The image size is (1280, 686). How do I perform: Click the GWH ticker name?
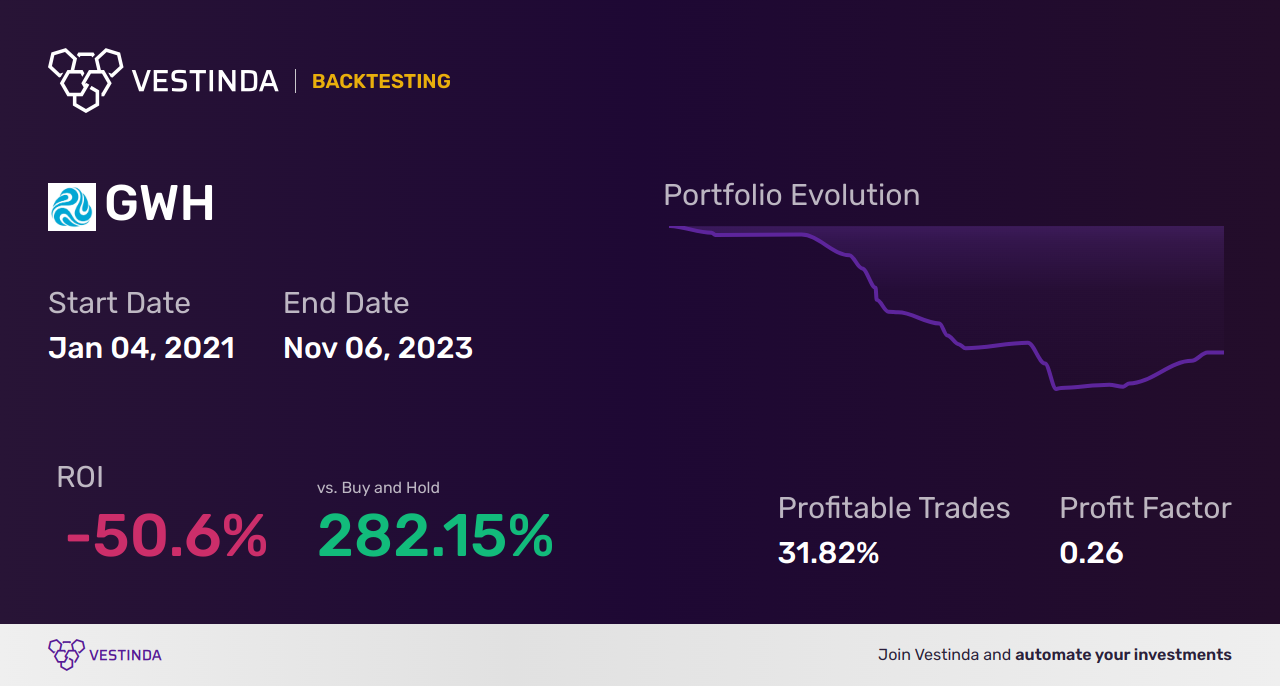click(x=160, y=205)
